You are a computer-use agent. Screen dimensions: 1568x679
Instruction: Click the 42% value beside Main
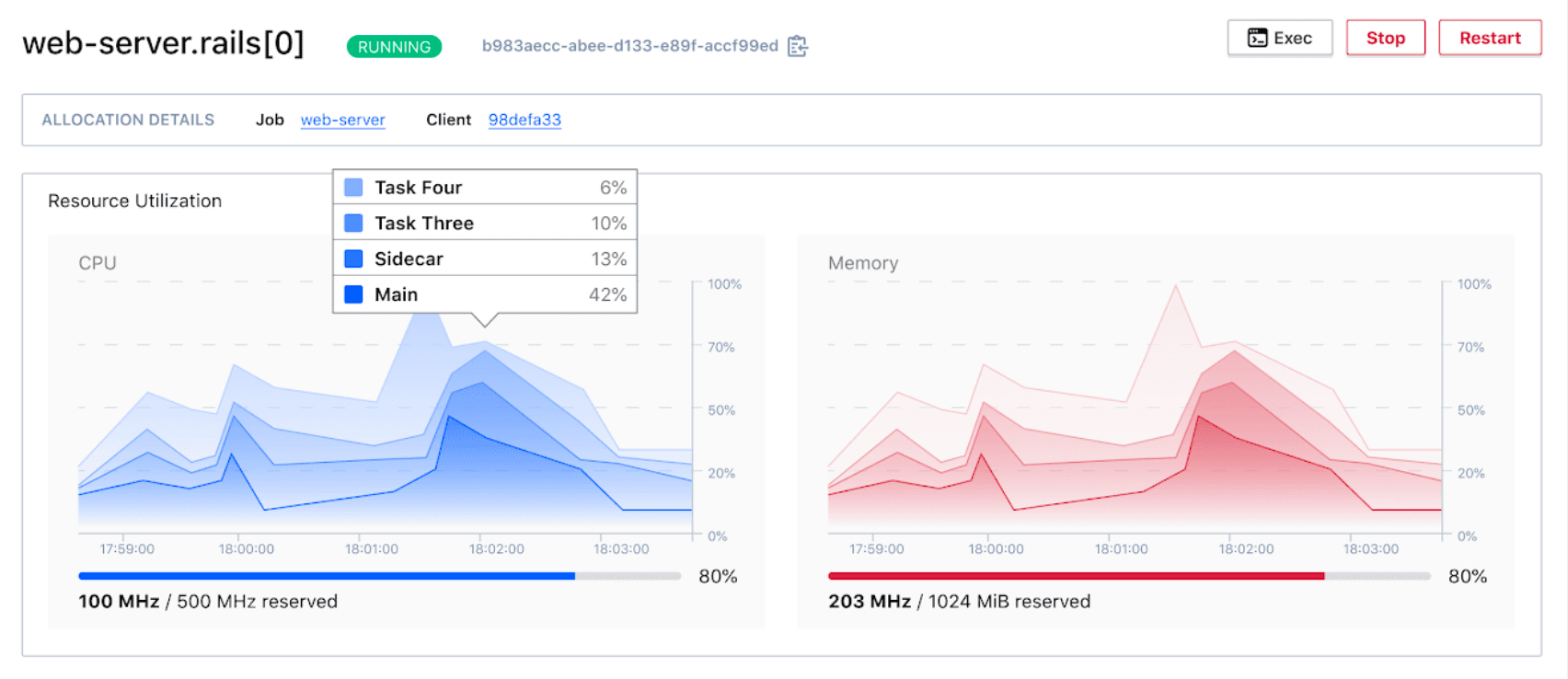point(607,294)
